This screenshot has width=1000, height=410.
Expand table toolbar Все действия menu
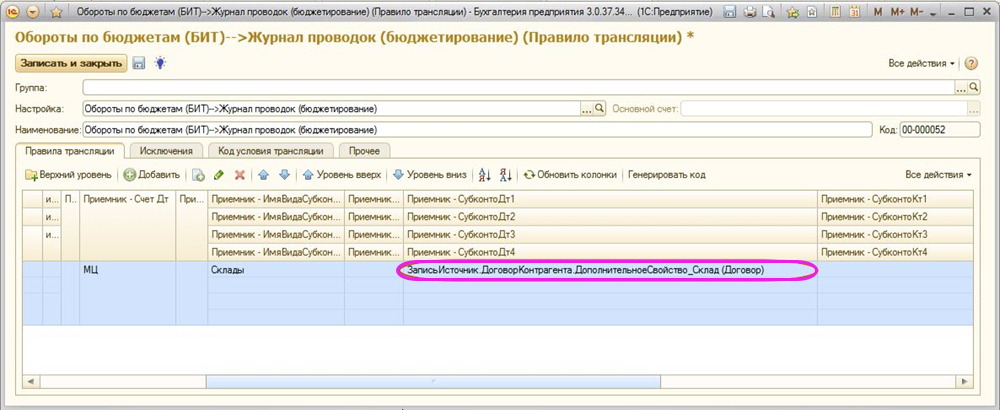[x=938, y=175]
